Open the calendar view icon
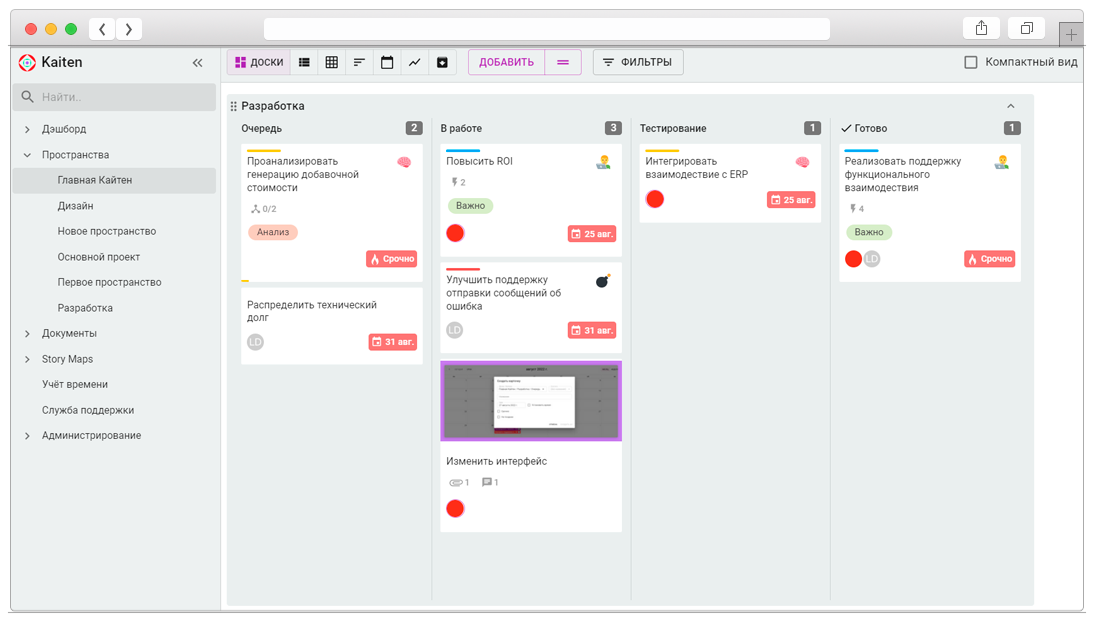 pyautogui.click(x=387, y=62)
